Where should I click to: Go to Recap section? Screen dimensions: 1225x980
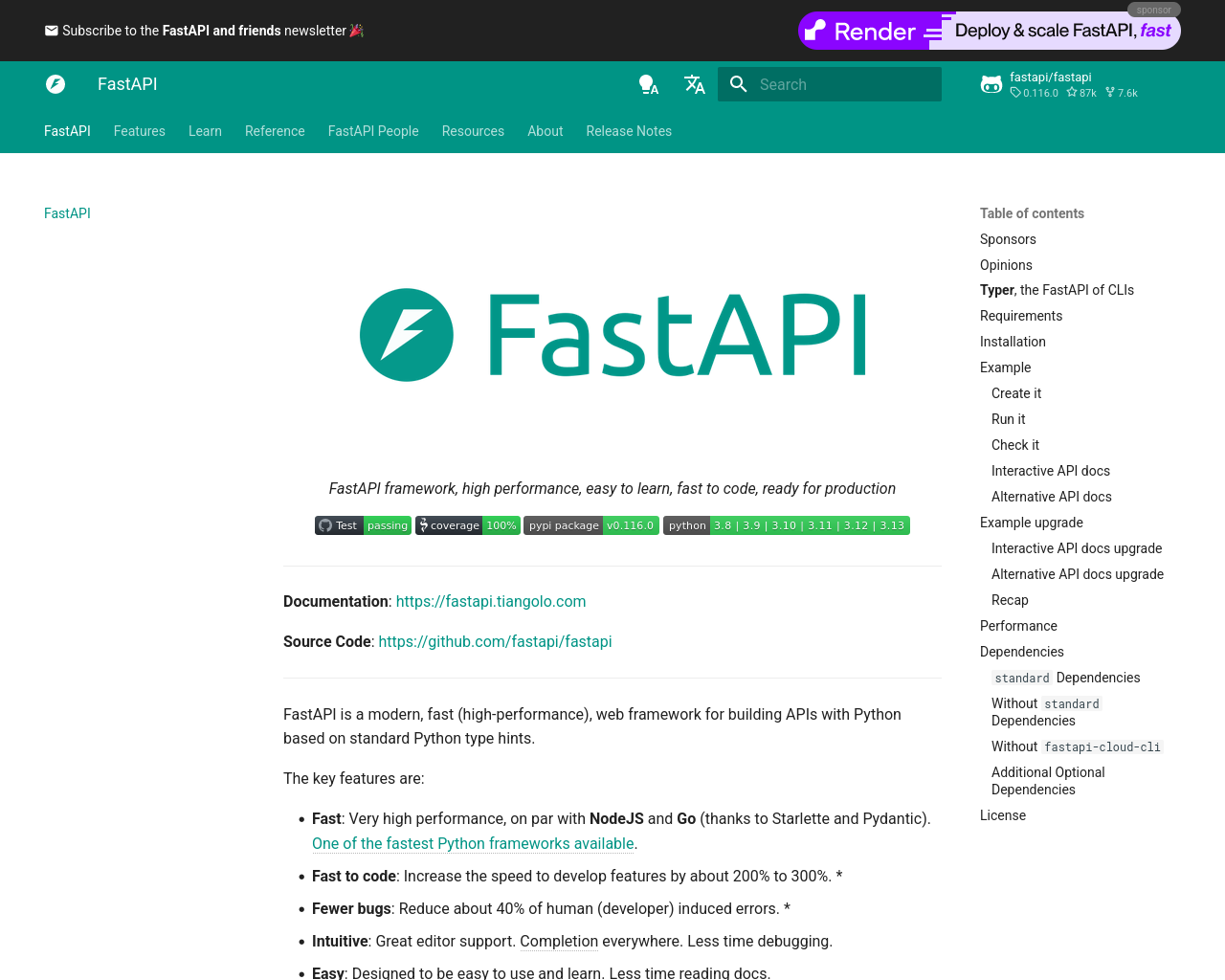pos(1010,600)
